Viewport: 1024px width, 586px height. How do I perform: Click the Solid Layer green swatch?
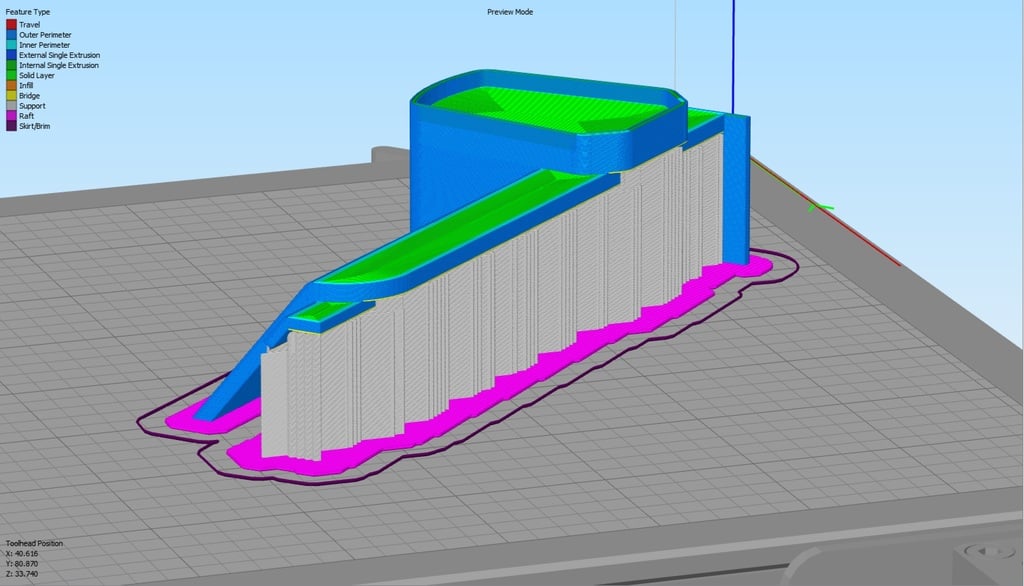click(x=11, y=75)
